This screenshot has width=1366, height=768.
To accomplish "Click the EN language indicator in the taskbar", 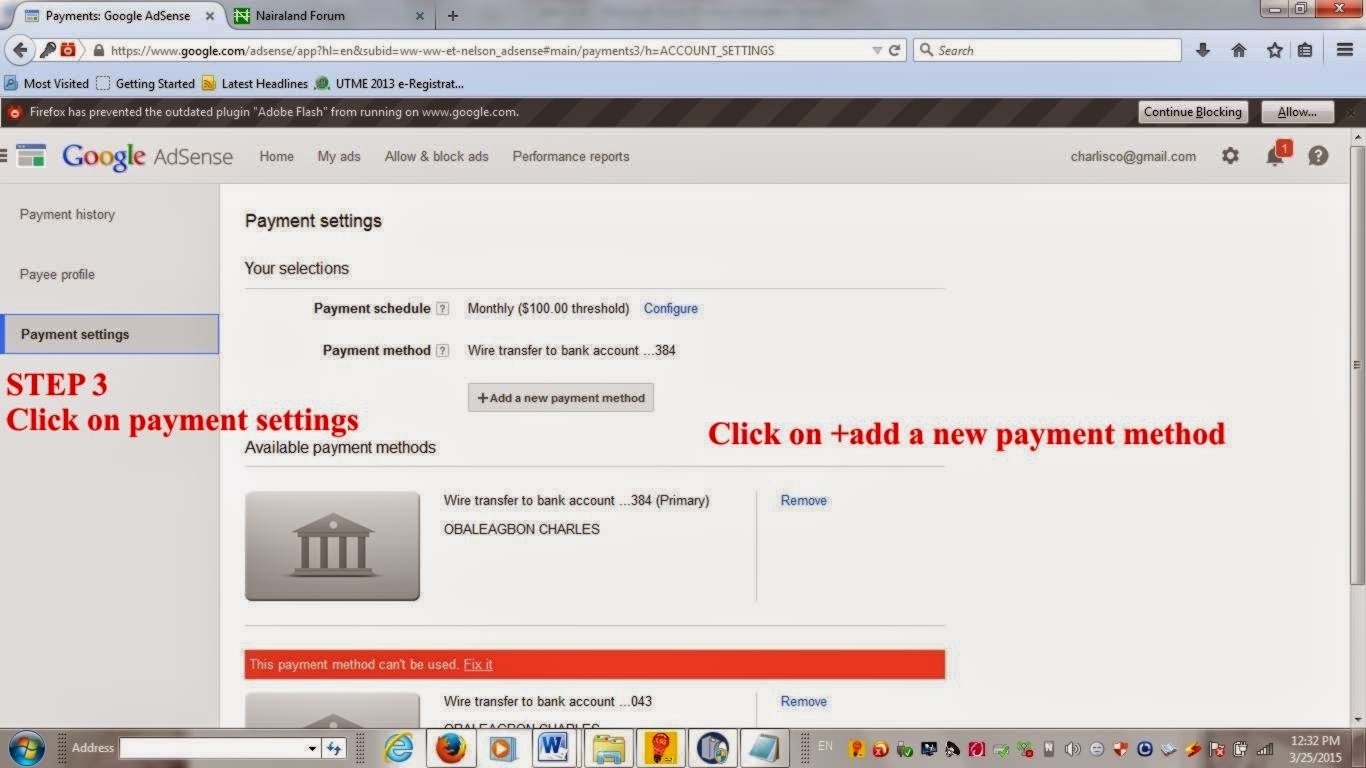I will tap(825, 746).
